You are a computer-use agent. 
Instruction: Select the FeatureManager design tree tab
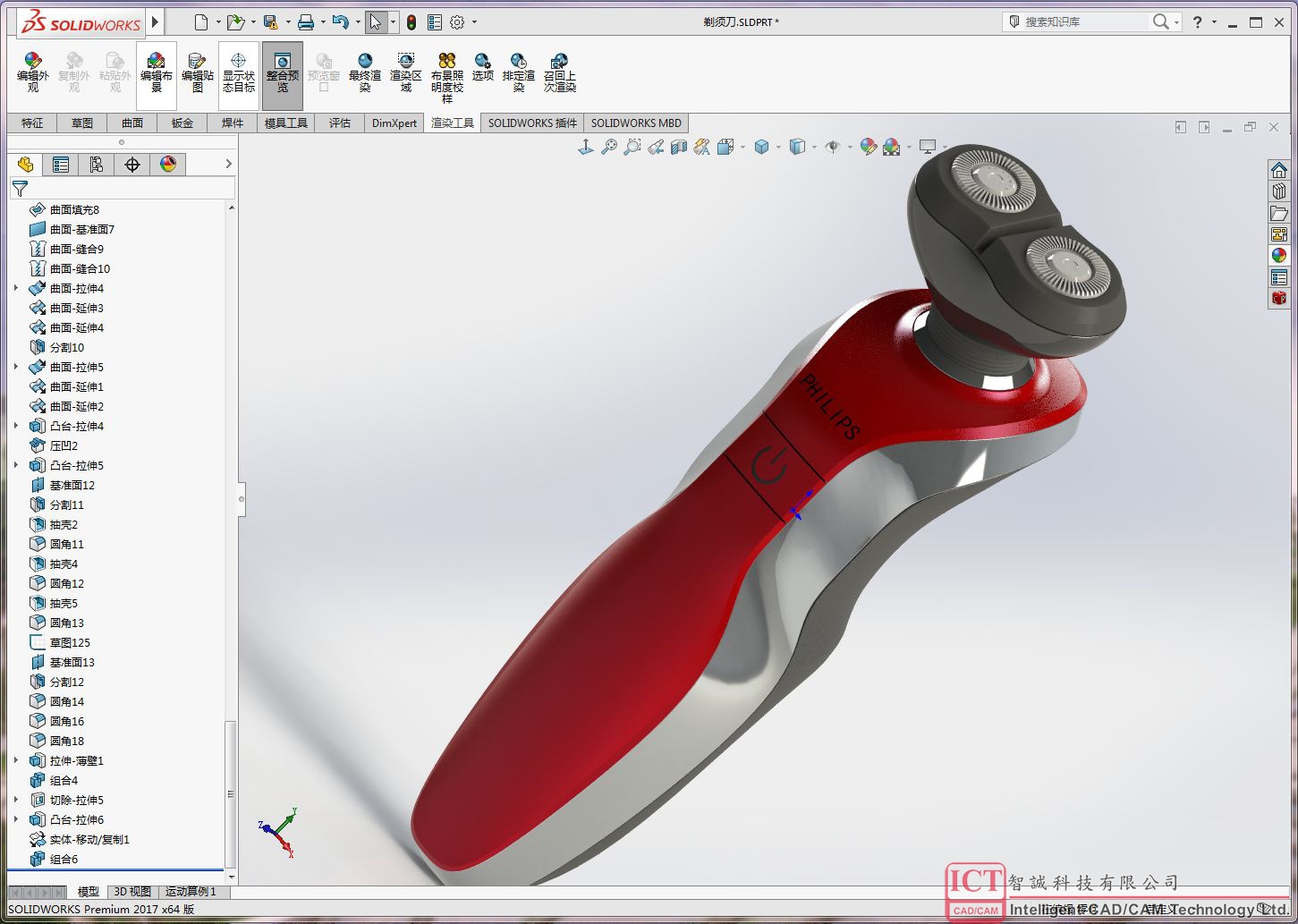[x=25, y=165]
